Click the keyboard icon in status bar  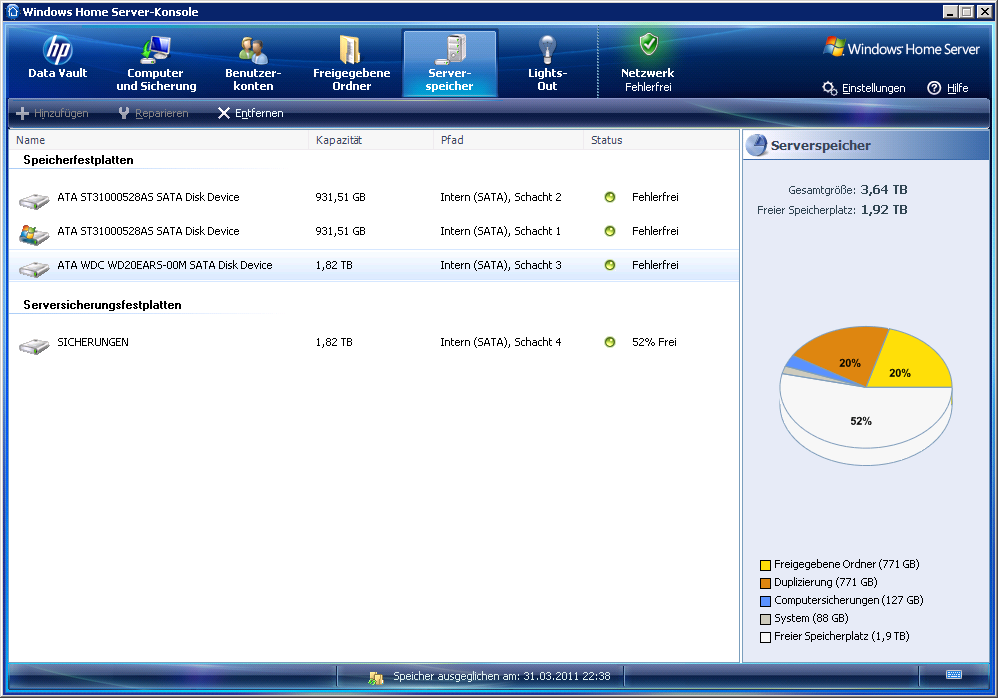[953, 675]
